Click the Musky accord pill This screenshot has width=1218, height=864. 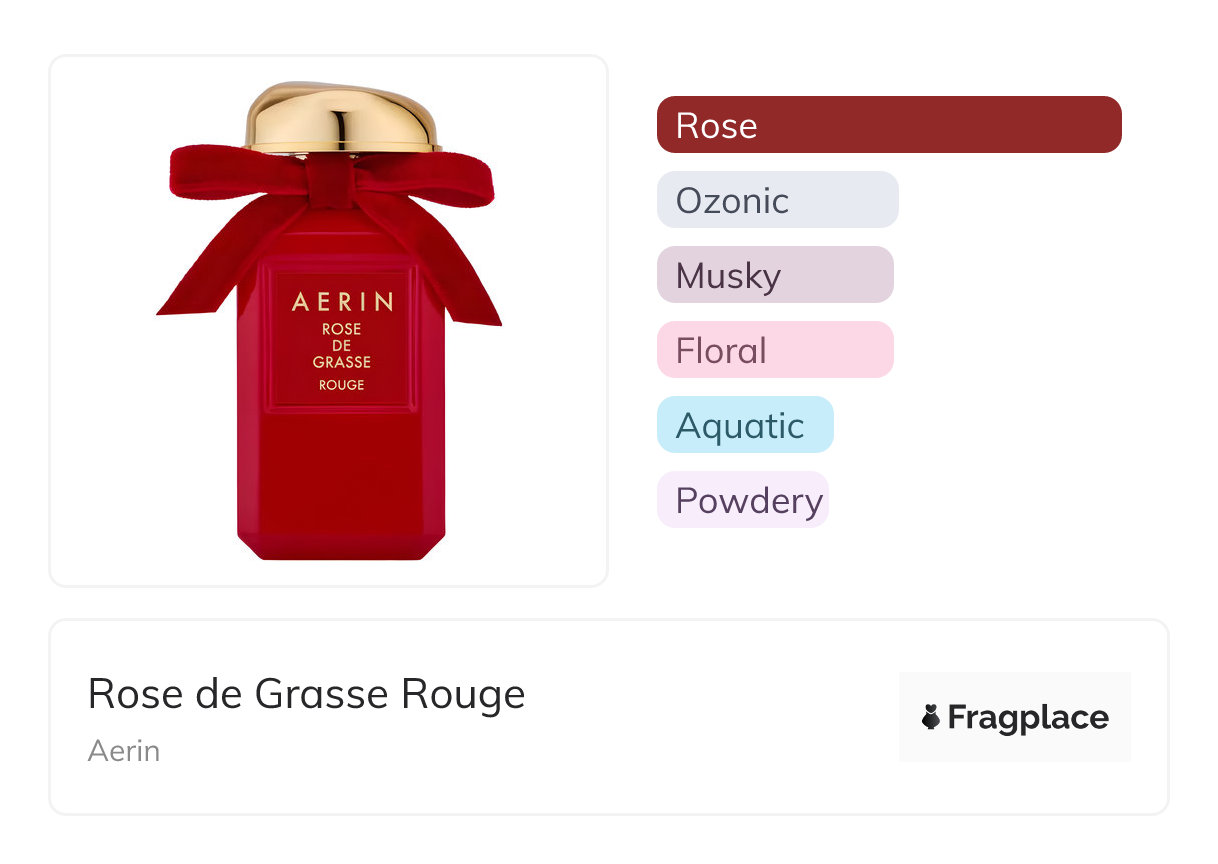pyautogui.click(x=774, y=275)
